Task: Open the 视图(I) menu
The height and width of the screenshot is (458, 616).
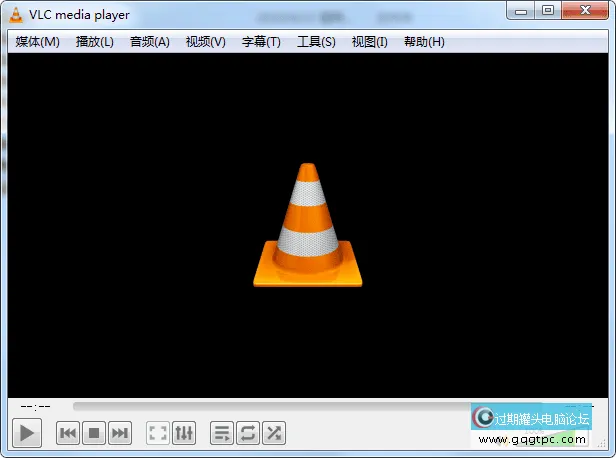Action: coord(370,42)
